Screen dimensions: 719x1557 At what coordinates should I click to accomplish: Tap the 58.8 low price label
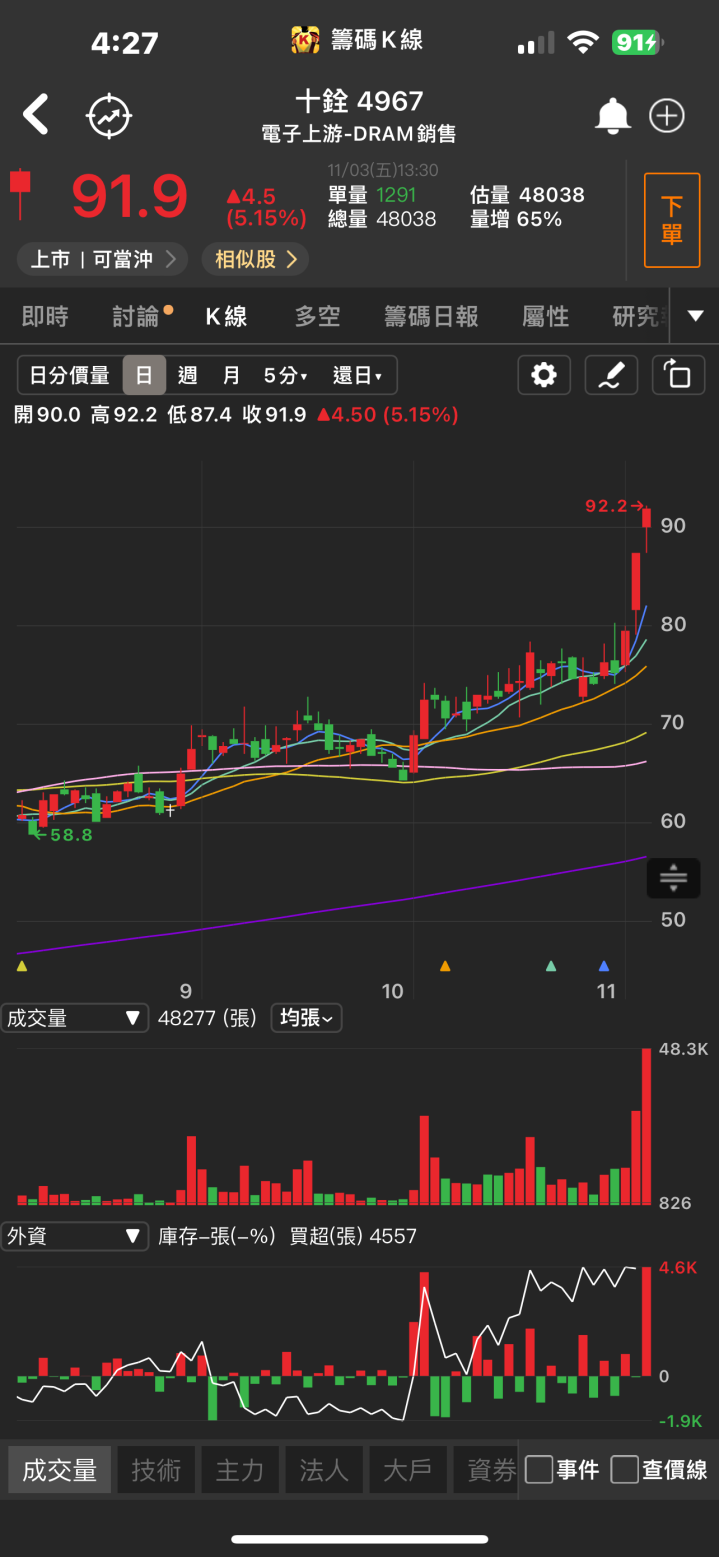click(71, 834)
